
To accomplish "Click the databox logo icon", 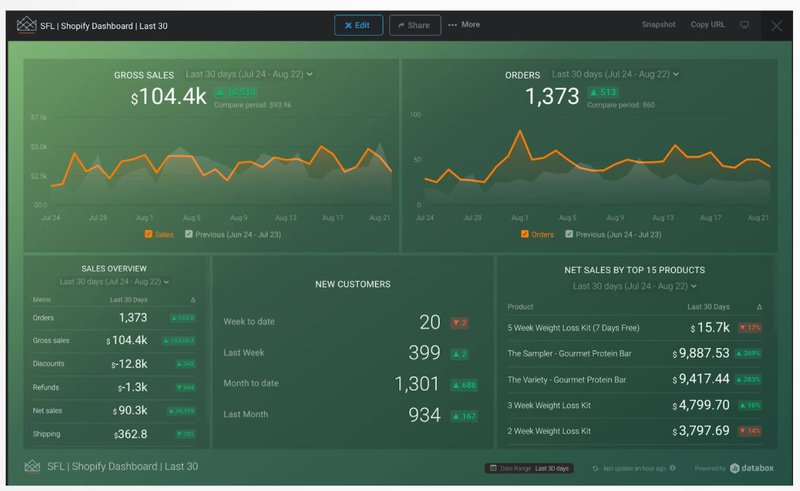I will tap(735, 468).
